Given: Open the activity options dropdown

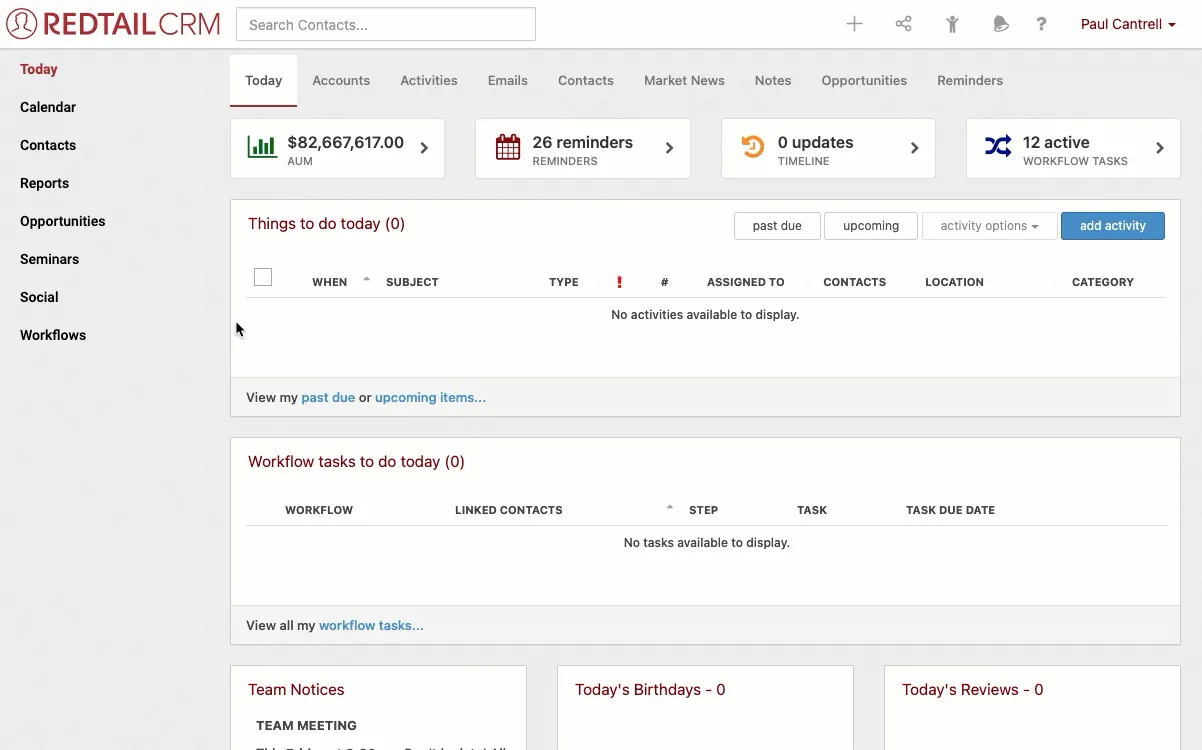Looking at the screenshot, I should point(988,226).
